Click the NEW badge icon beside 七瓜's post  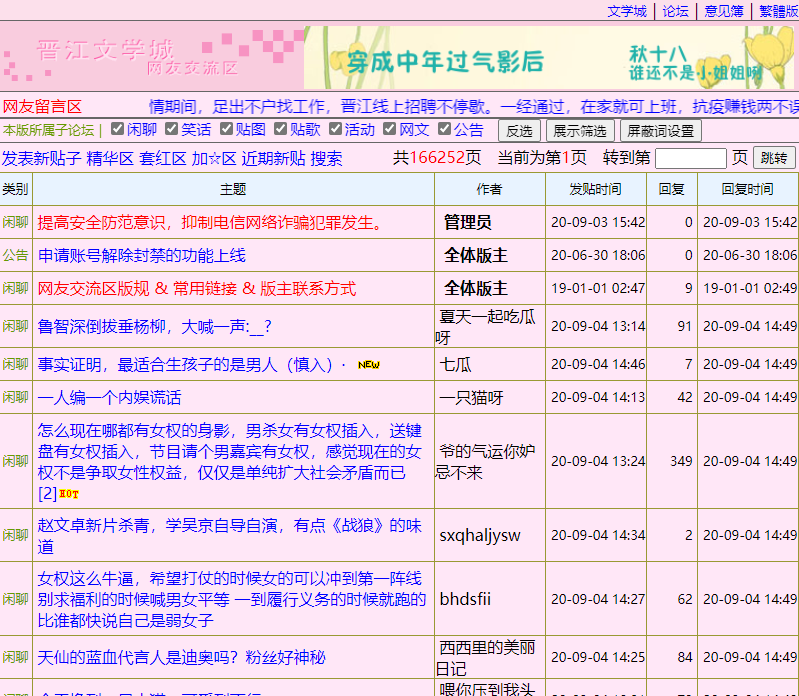pos(368,365)
